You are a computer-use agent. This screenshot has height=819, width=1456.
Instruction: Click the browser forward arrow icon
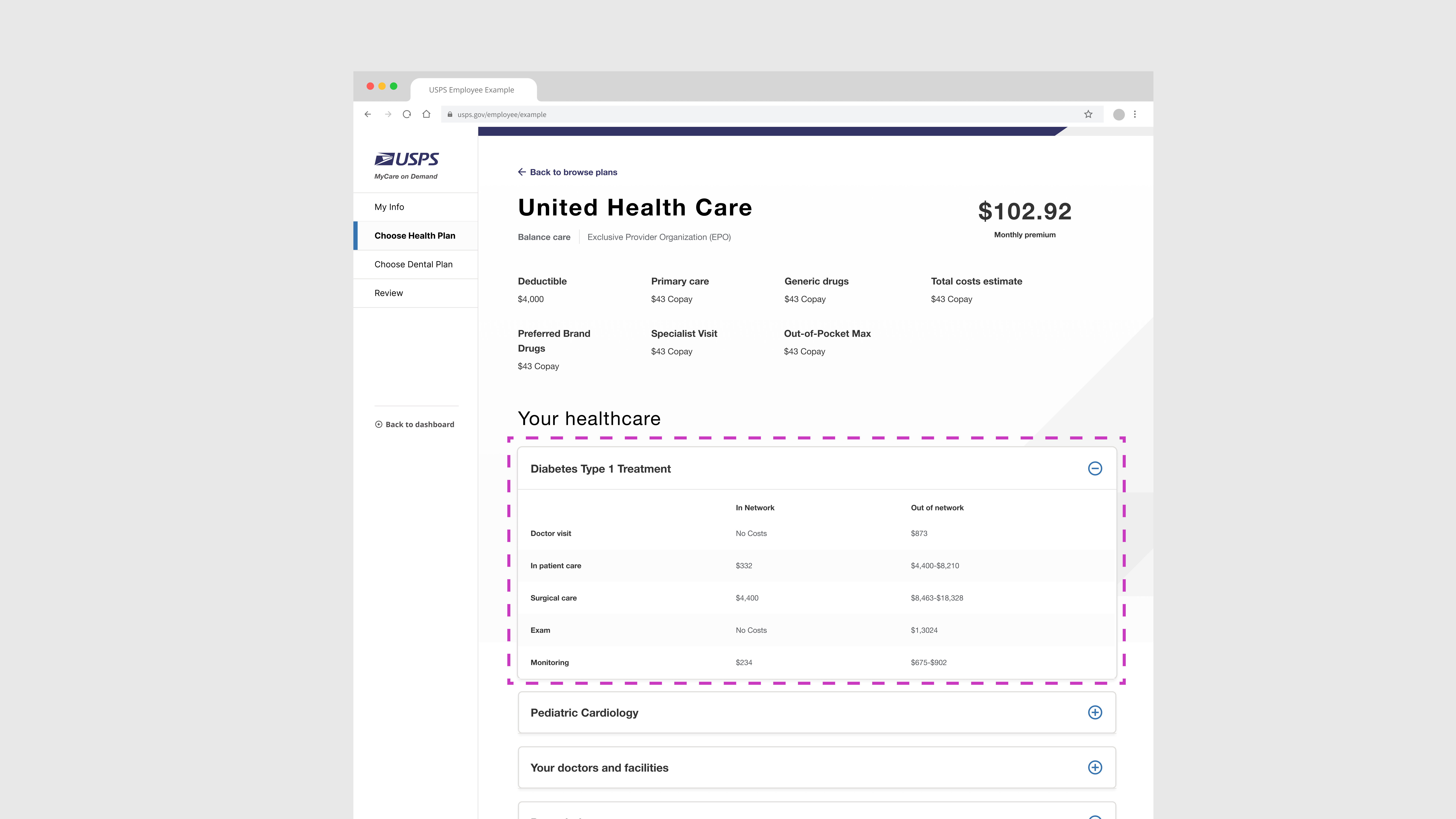click(x=388, y=114)
